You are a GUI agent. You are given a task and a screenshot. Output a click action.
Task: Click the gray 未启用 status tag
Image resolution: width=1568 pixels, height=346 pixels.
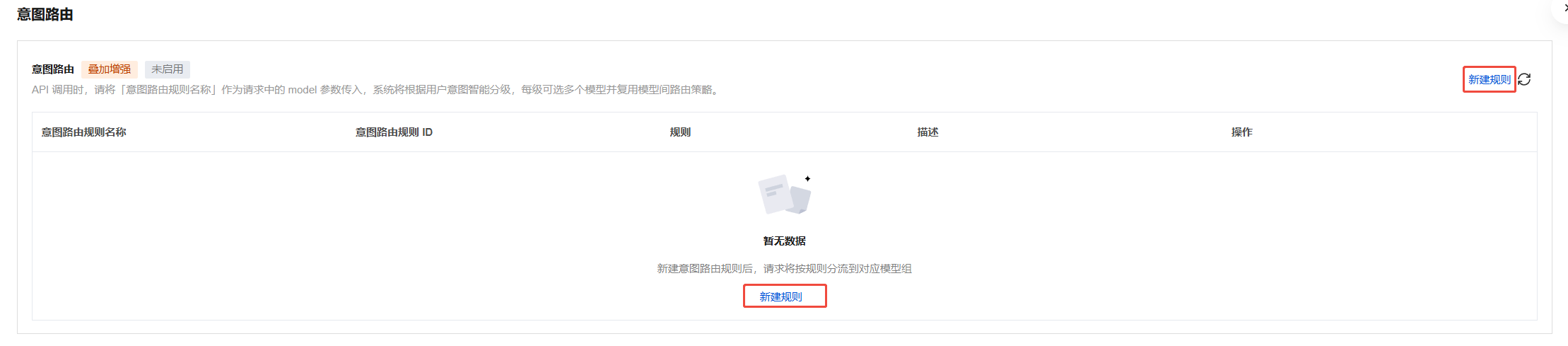click(168, 69)
